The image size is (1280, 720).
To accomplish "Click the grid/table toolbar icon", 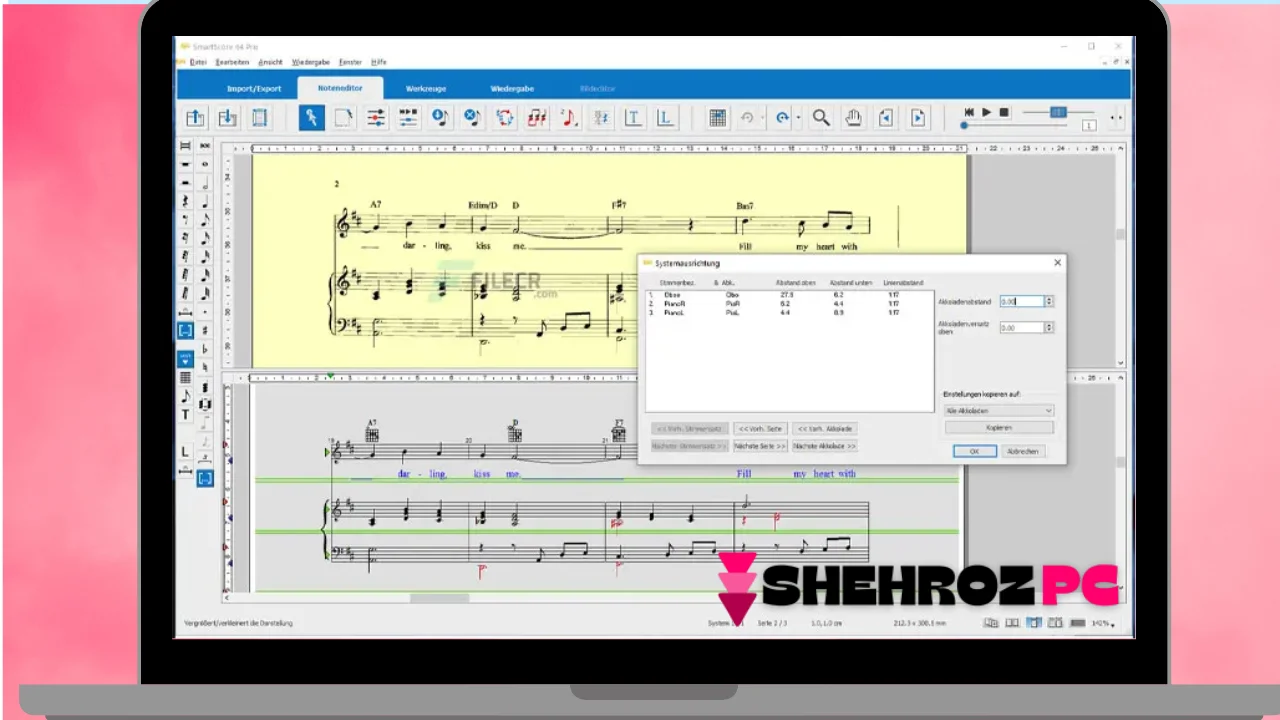I will click(717, 118).
